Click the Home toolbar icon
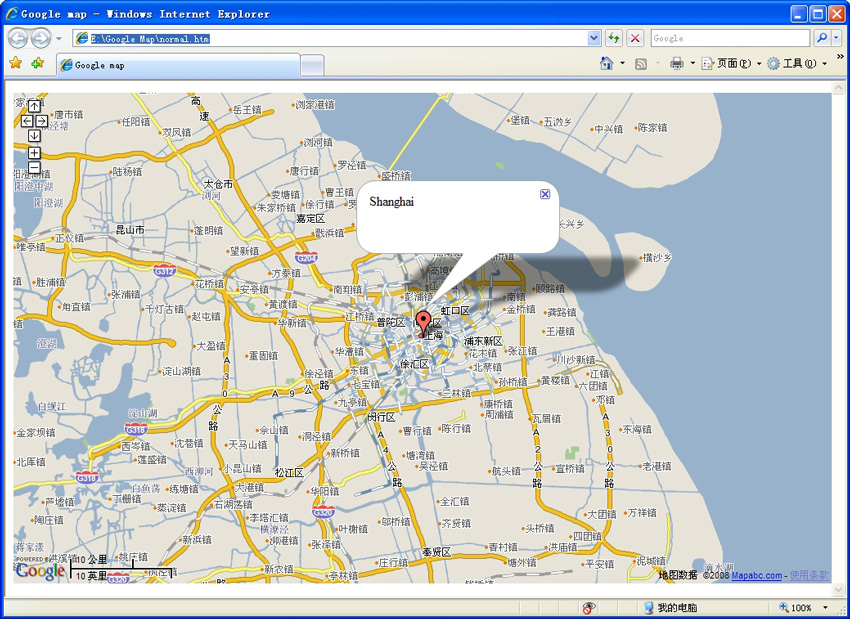This screenshot has width=850, height=619. (607, 63)
